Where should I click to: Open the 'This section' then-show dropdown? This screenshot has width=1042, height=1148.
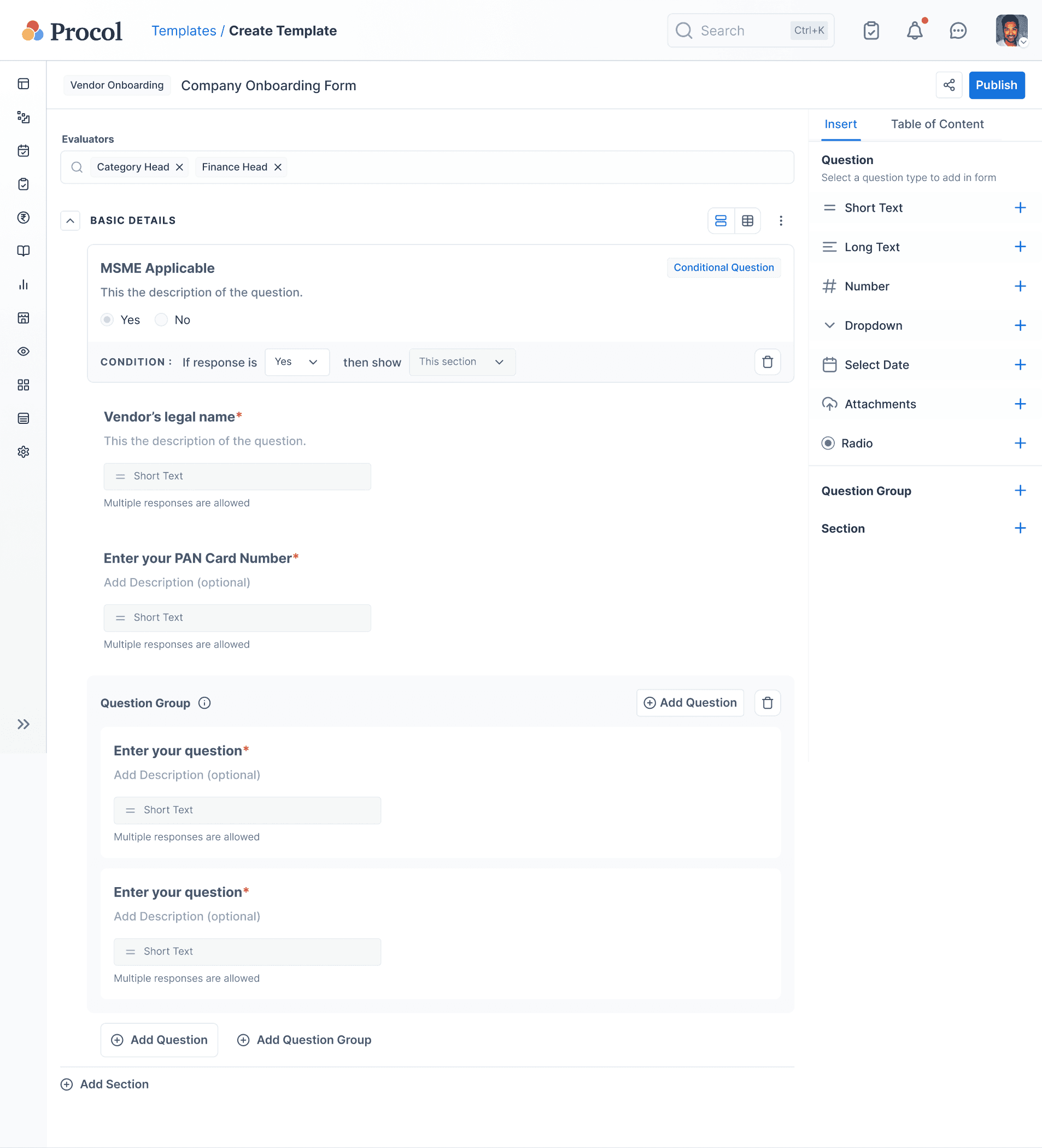[x=462, y=362]
